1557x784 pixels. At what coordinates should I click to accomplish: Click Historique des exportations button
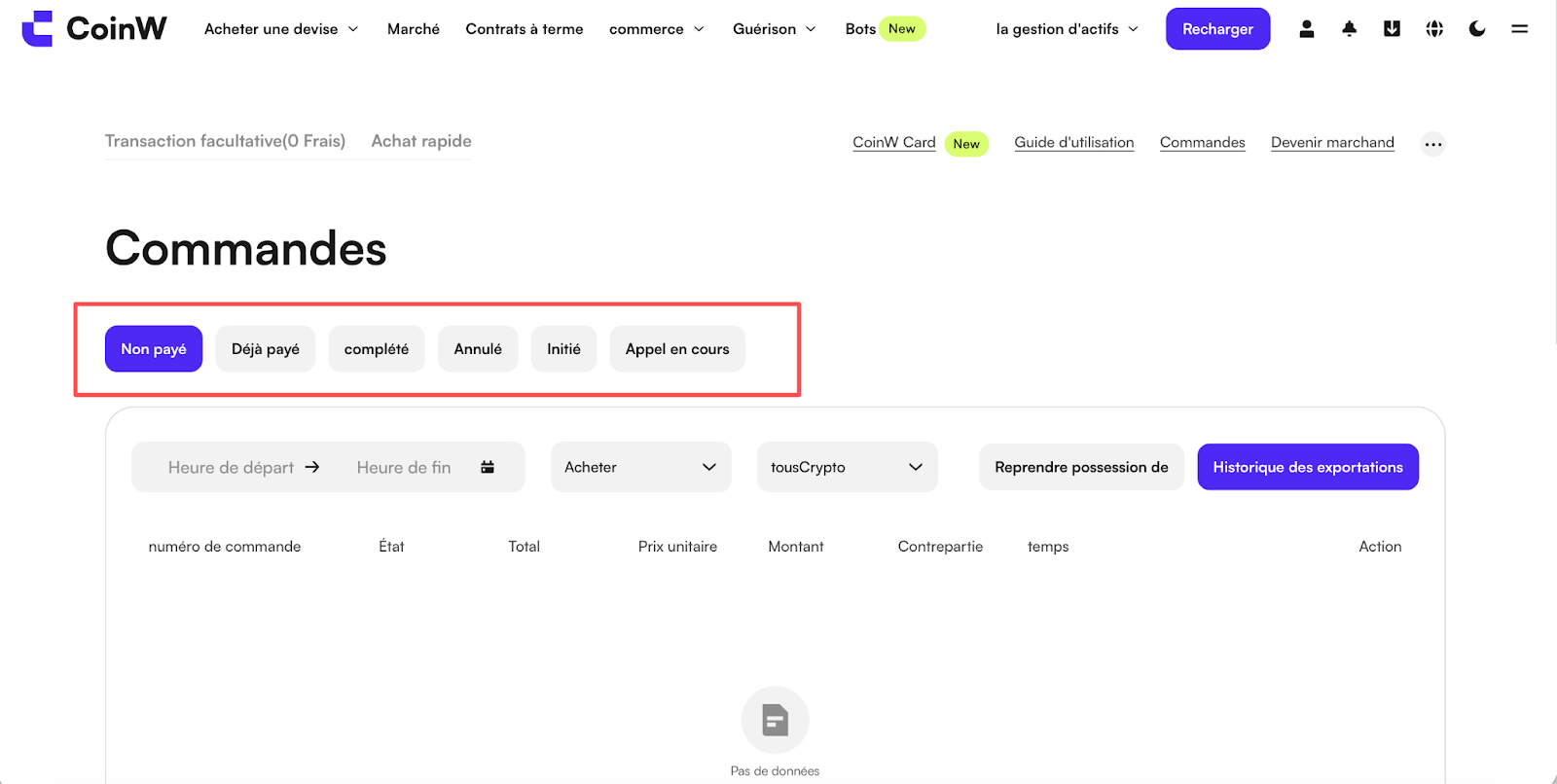pyautogui.click(x=1308, y=467)
